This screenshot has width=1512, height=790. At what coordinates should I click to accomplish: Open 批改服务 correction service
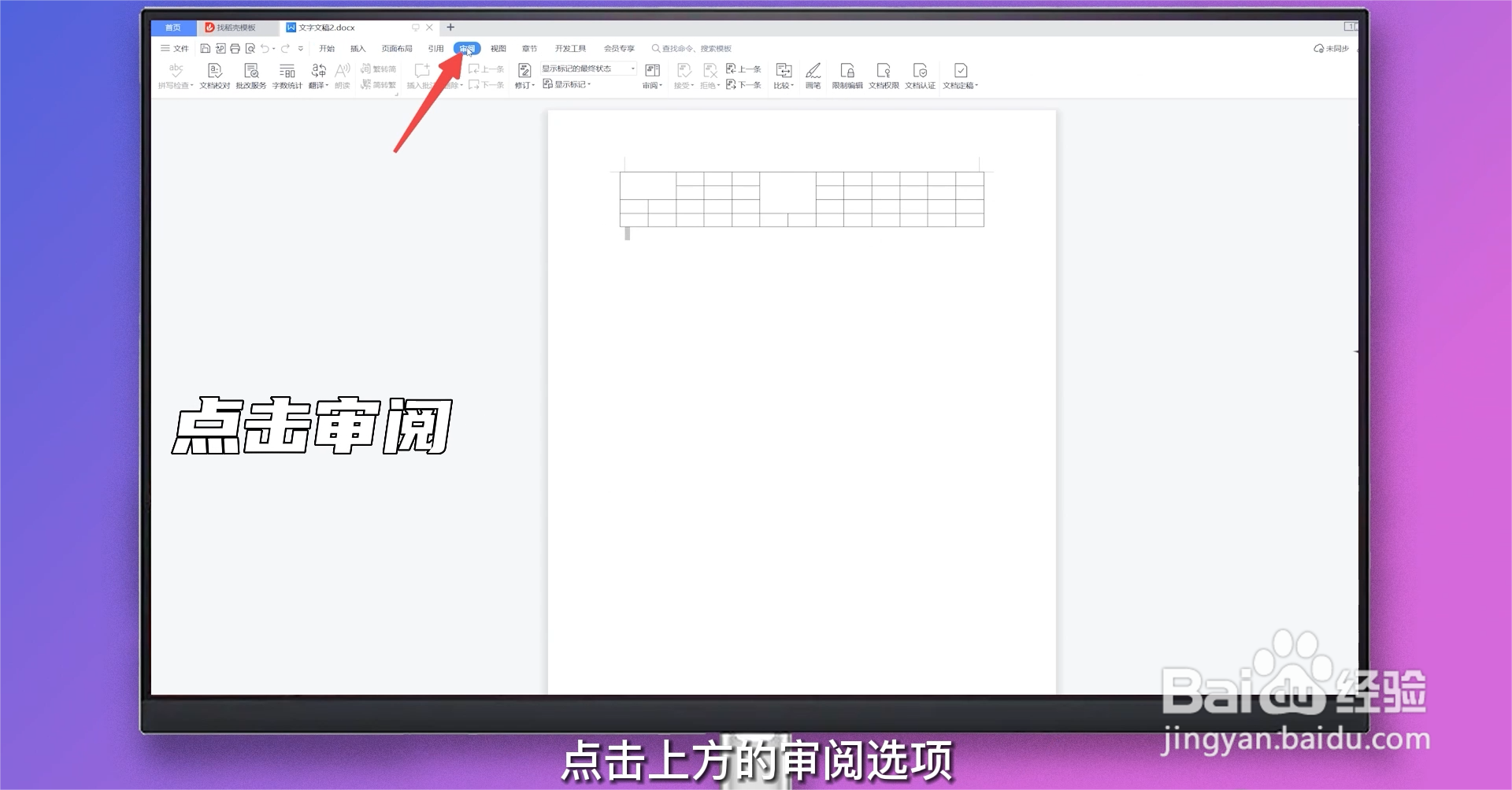[251, 76]
